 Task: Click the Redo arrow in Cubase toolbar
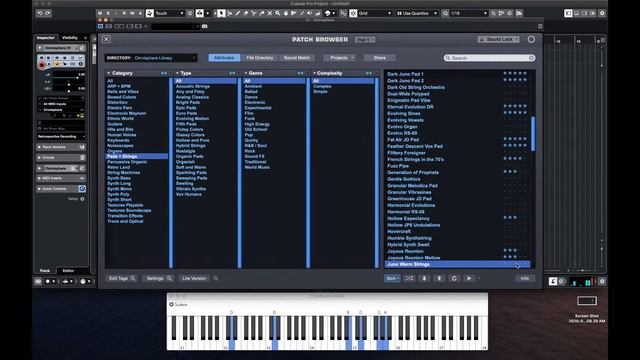(48, 13)
